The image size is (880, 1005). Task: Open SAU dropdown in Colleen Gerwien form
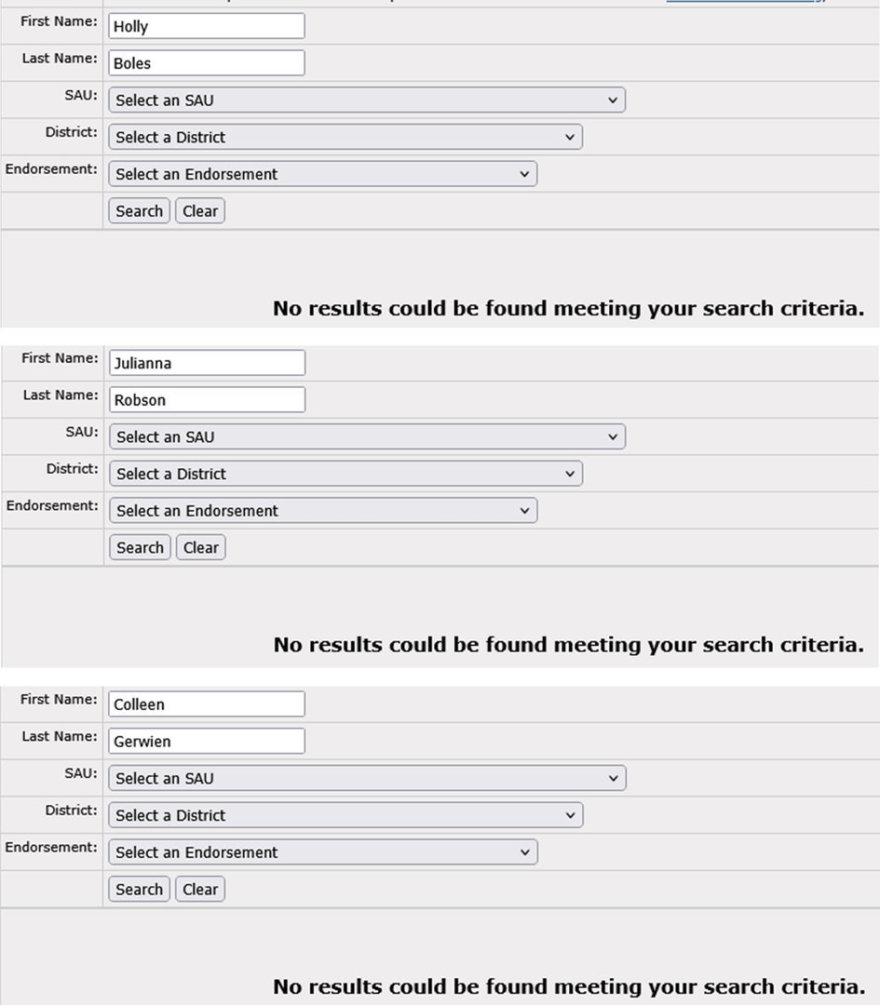point(367,778)
